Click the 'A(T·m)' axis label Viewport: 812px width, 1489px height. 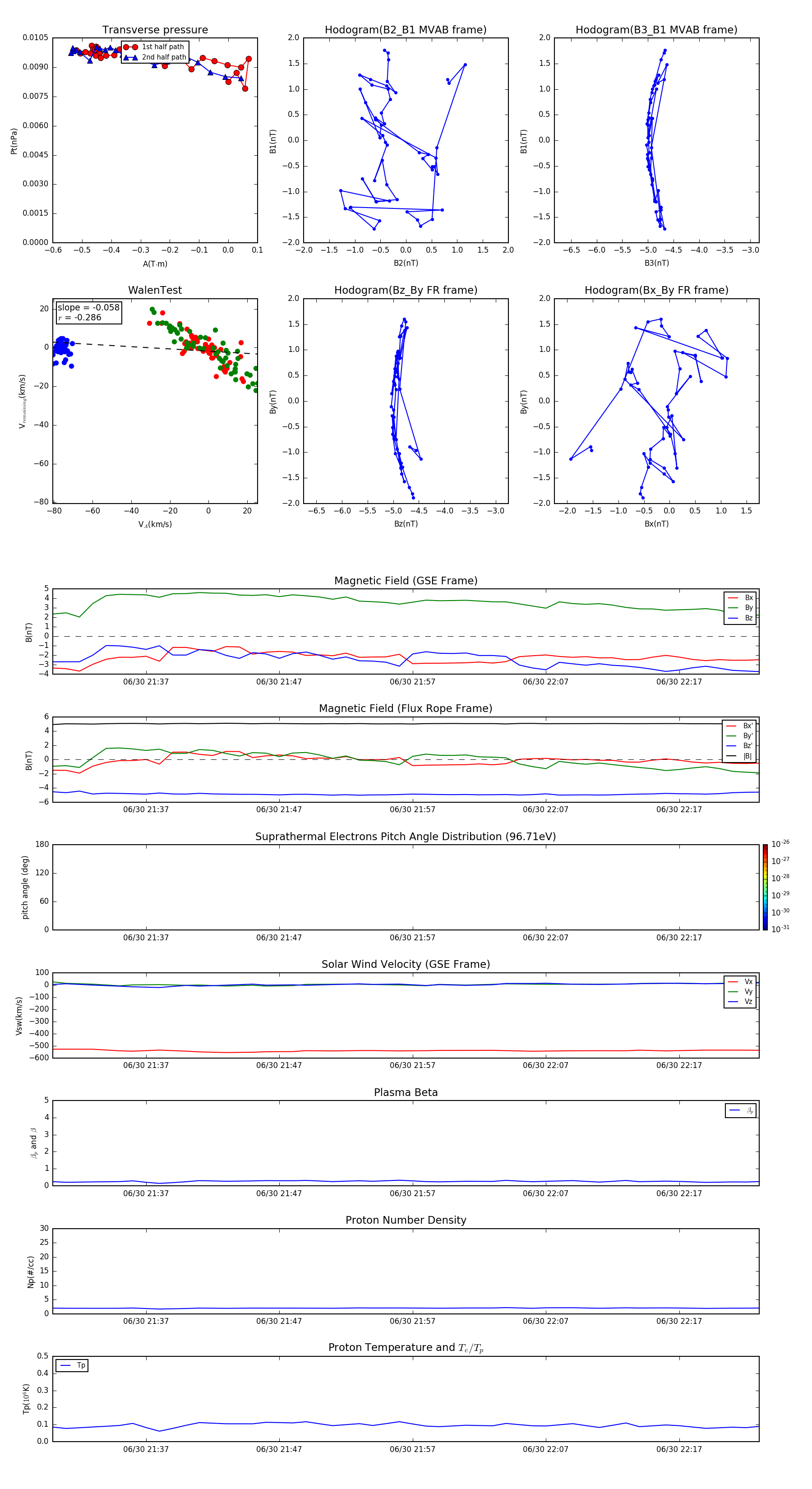point(155,264)
